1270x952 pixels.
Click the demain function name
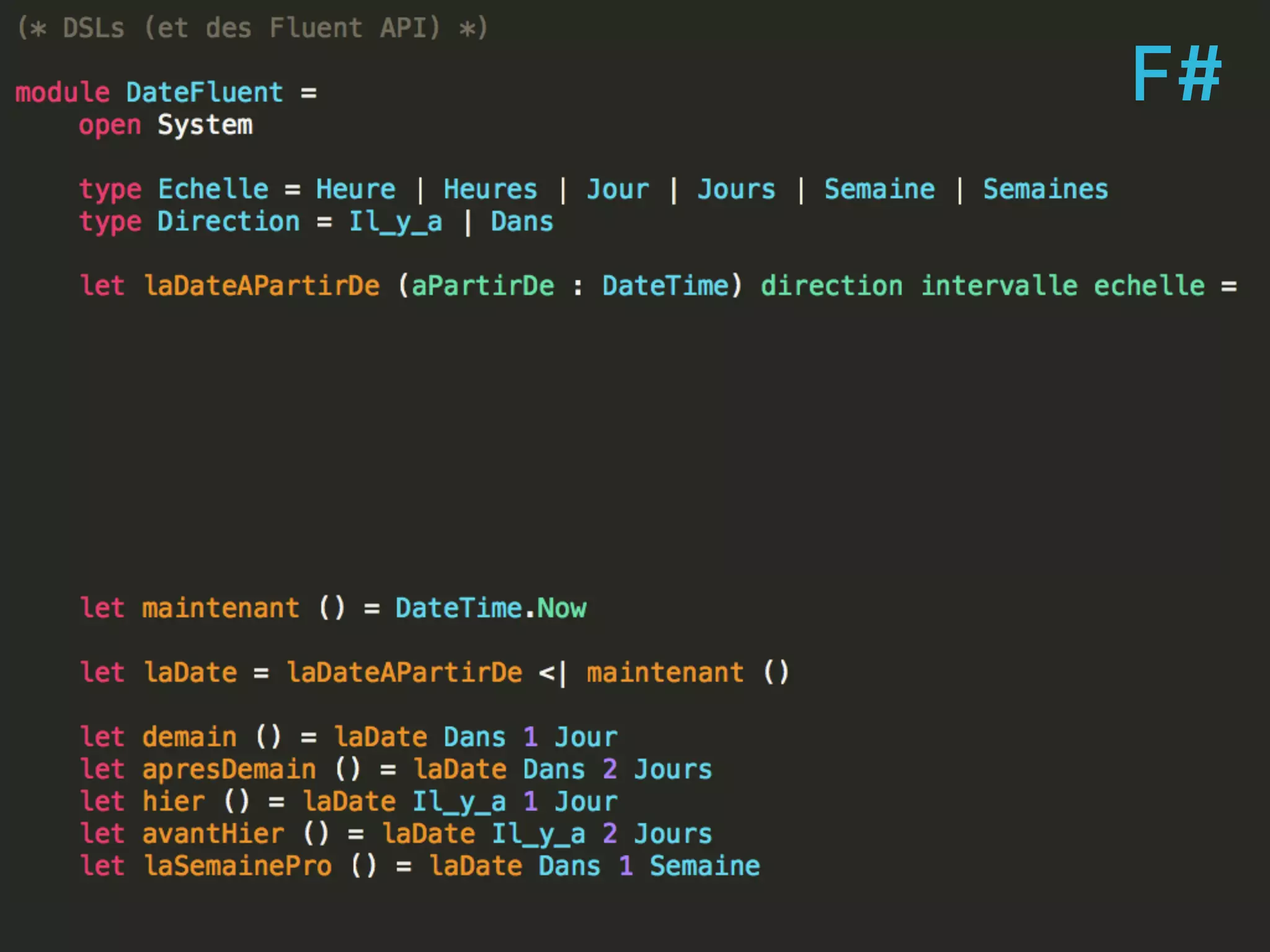(189, 738)
